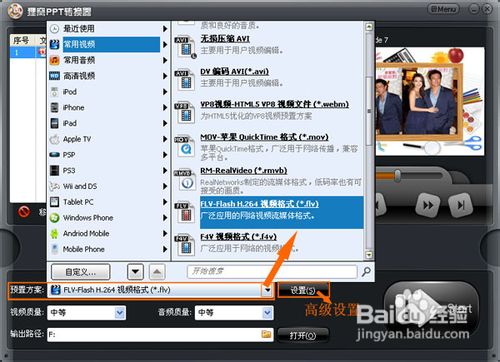
Task: Click the Tablet PC icon
Action: tap(54, 202)
